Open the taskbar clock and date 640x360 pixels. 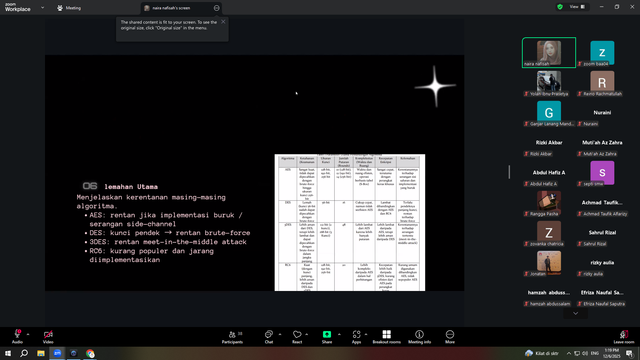611,353
